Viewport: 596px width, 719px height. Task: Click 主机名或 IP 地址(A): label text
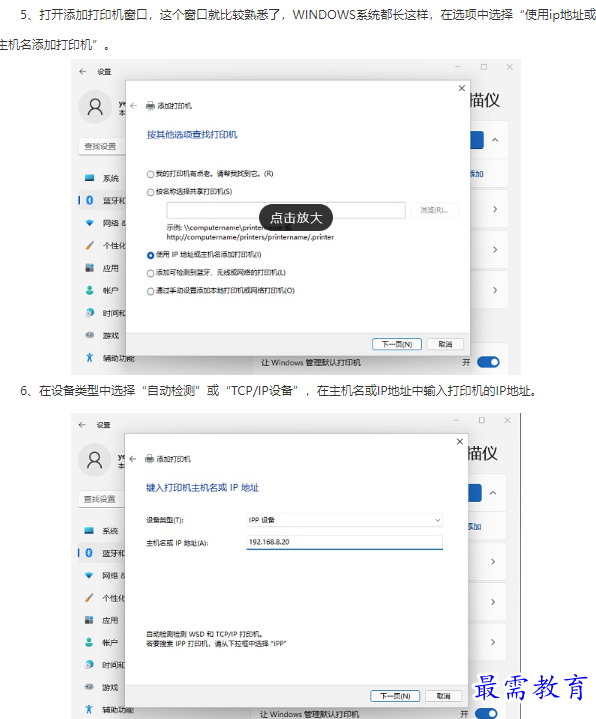click(x=177, y=543)
